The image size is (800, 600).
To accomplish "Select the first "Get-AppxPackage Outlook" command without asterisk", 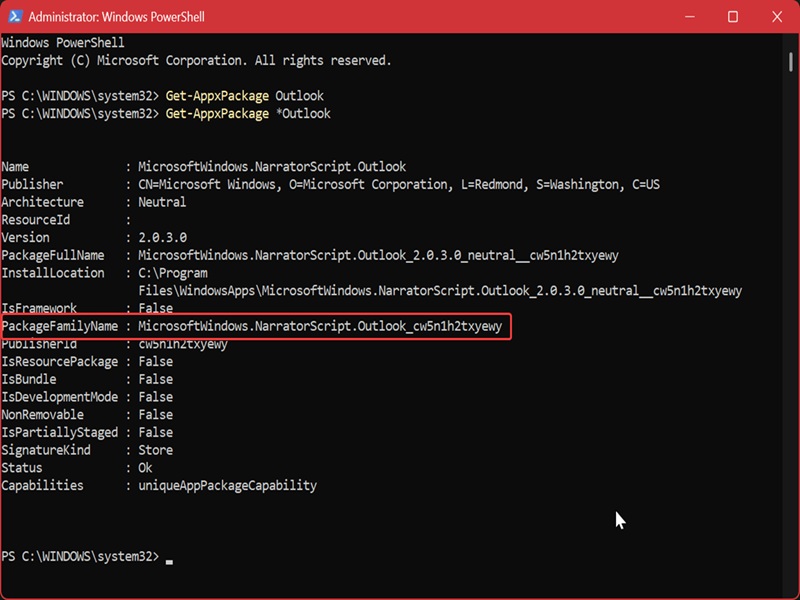I will click(244, 96).
